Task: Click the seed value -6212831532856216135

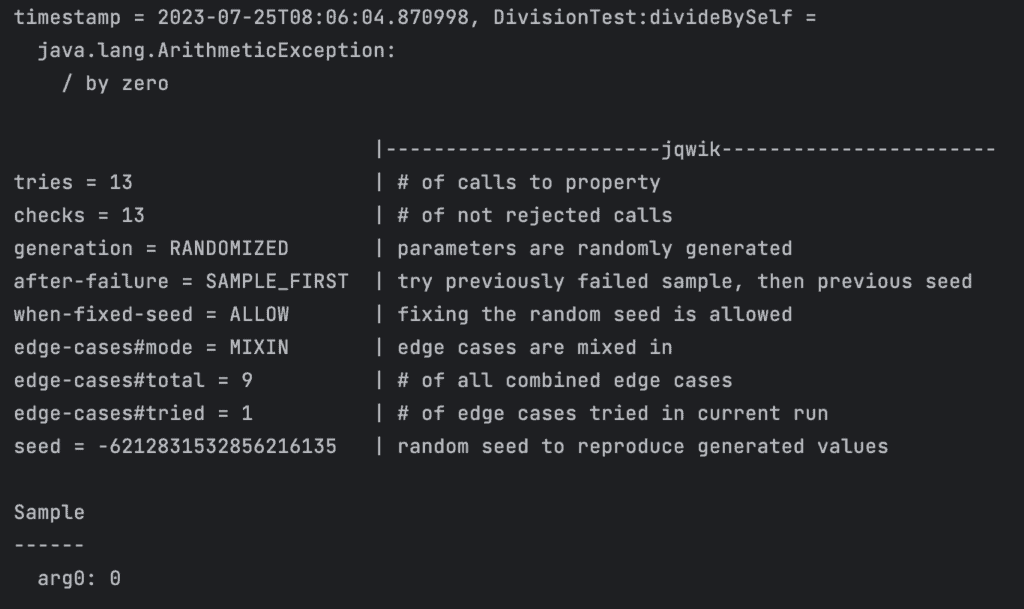Action: tap(217, 447)
